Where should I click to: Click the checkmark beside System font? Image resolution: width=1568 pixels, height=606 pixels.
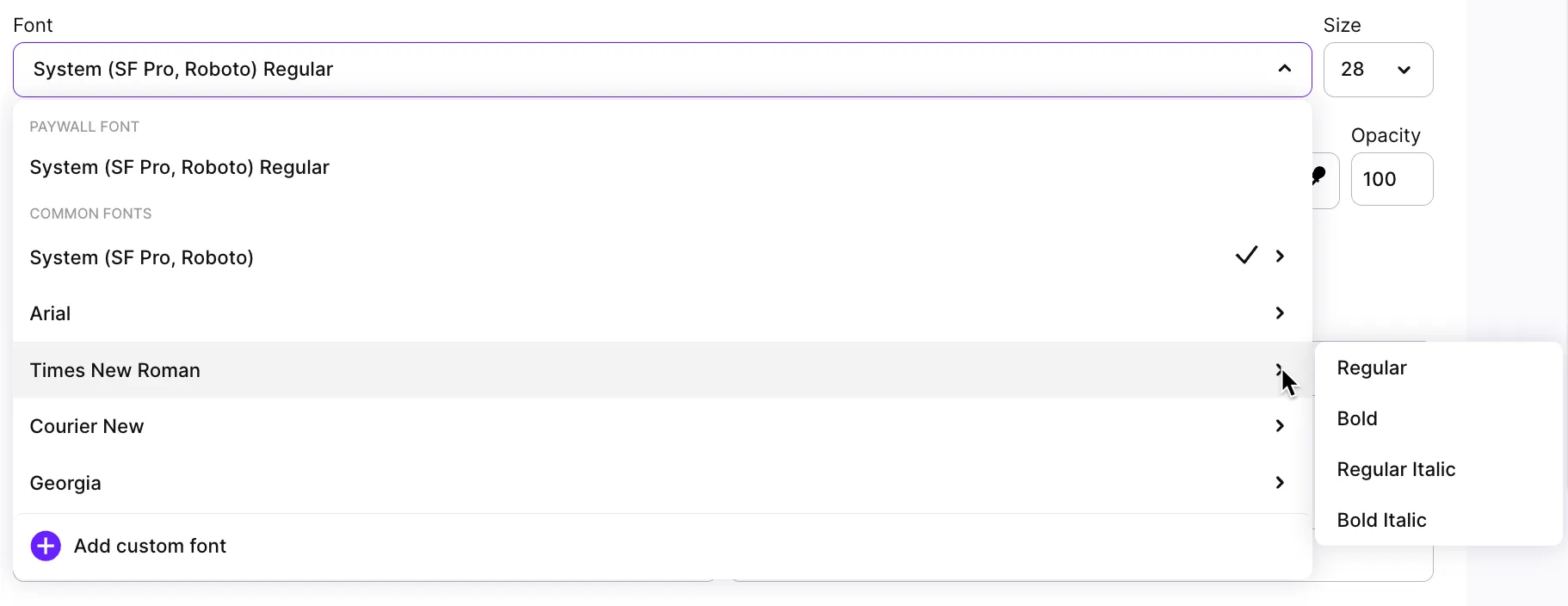click(x=1246, y=256)
